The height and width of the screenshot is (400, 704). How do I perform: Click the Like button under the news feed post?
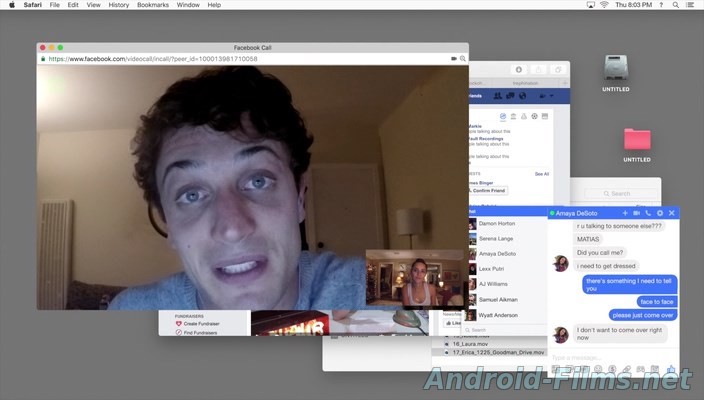[x=453, y=323]
